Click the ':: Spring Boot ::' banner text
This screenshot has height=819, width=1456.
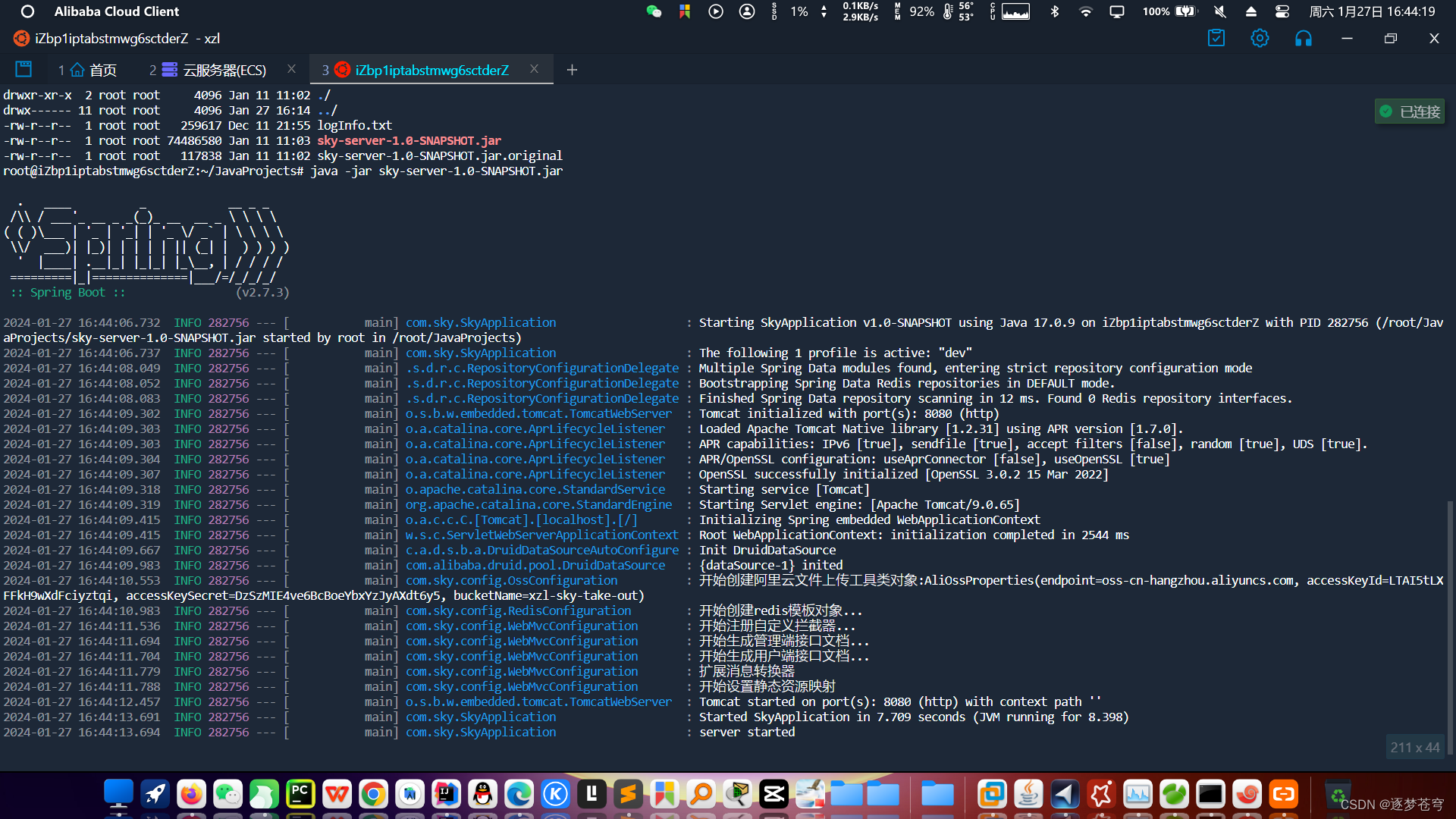(67, 293)
